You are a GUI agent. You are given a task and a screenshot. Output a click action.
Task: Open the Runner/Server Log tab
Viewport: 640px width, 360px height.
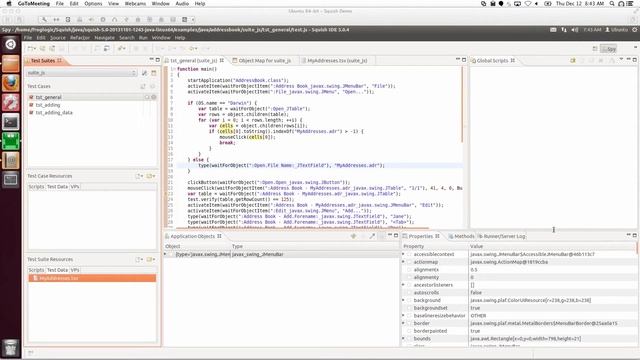click(502, 236)
